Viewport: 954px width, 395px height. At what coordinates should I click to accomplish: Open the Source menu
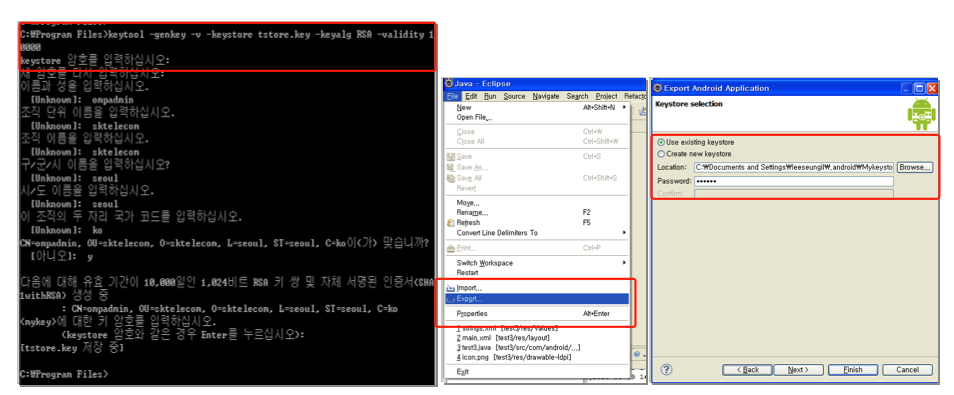(514, 96)
